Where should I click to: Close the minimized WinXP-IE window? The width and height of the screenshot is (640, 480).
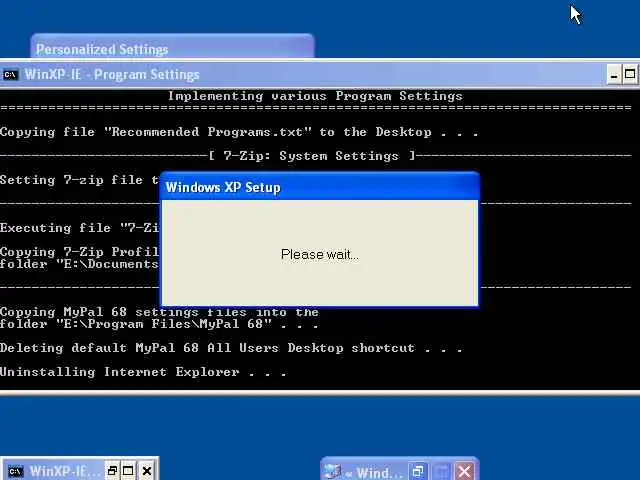point(147,471)
